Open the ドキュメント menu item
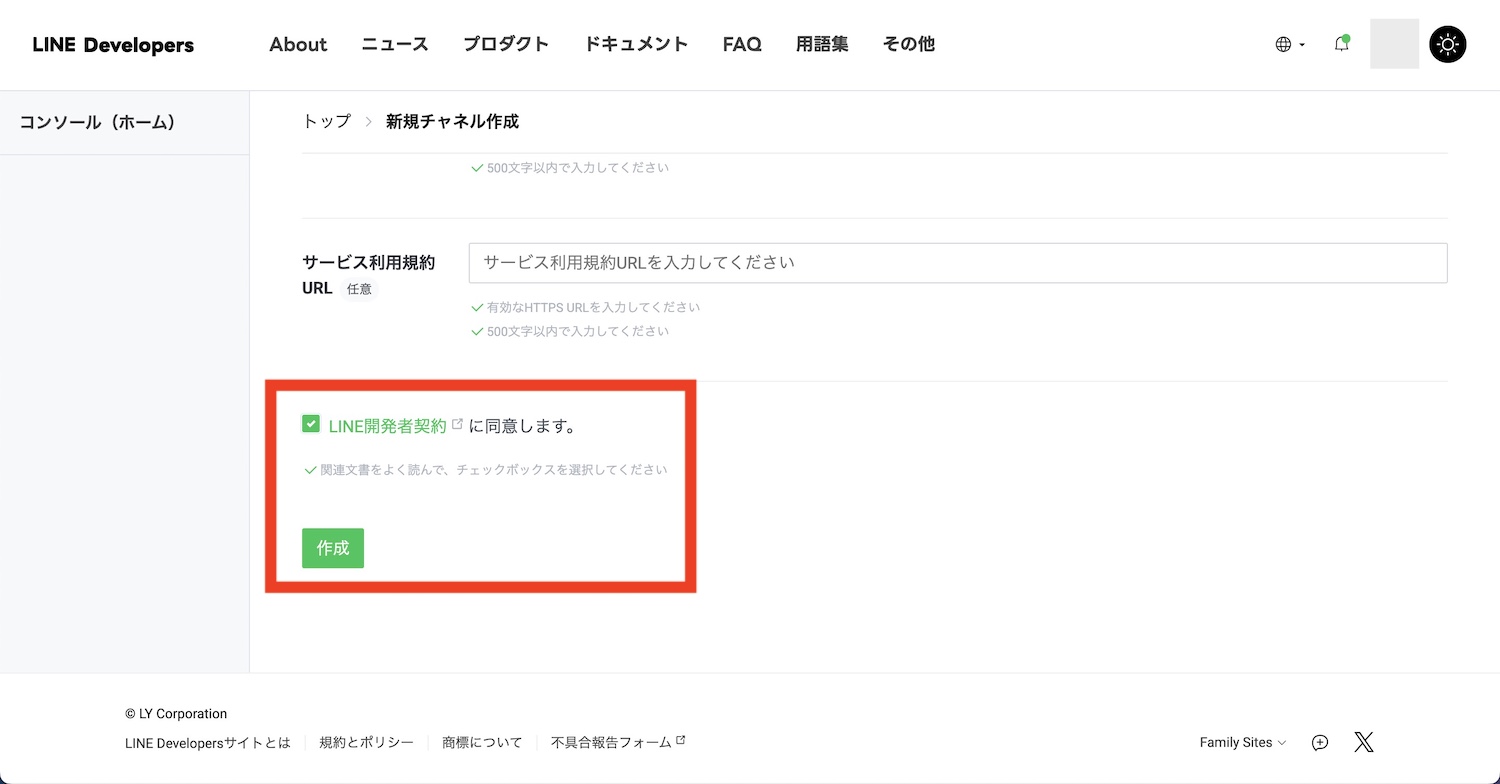Image resolution: width=1500 pixels, height=784 pixels. 636,44
